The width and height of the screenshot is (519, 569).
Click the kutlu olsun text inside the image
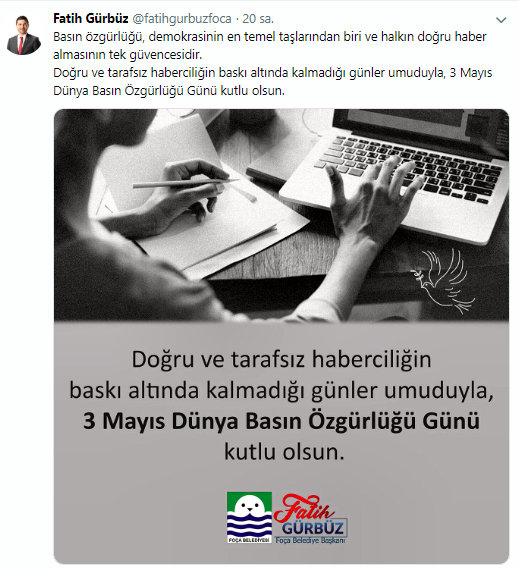click(284, 452)
